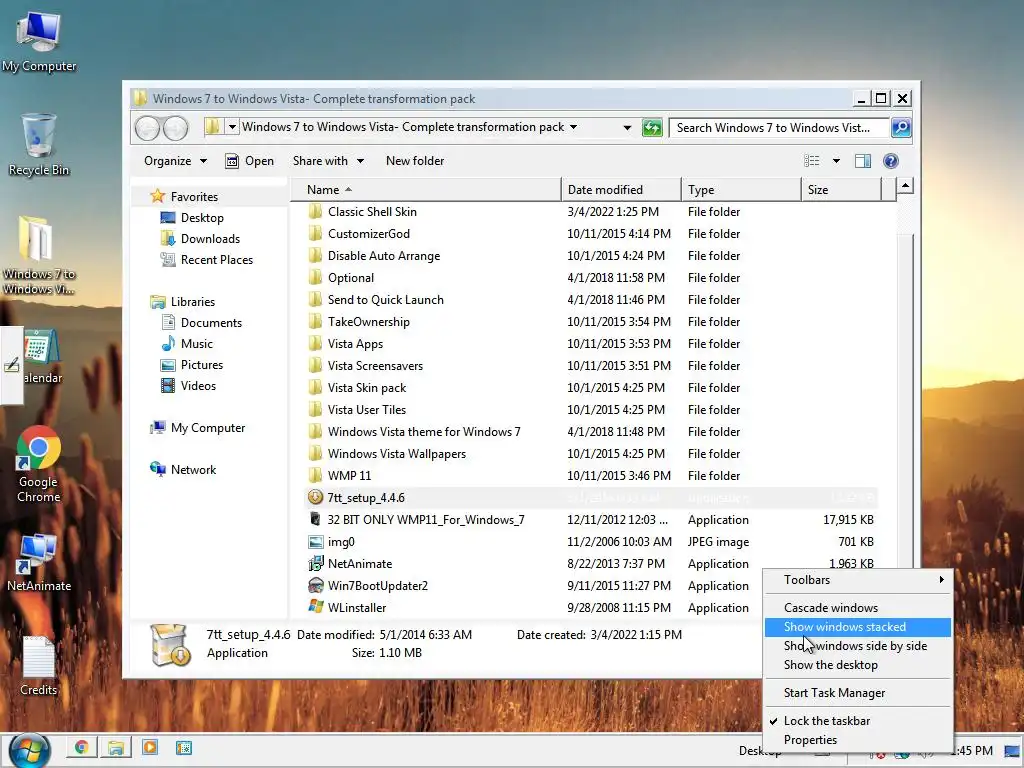Open media player icon on taskbar
The height and width of the screenshot is (768, 1024).
coord(150,748)
